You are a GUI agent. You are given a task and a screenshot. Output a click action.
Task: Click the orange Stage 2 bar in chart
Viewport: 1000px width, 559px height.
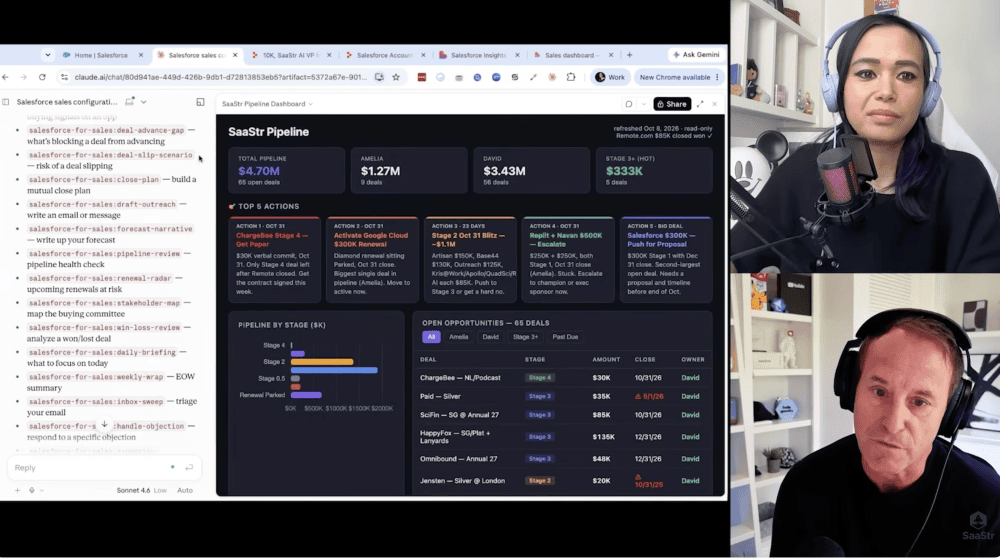pos(322,362)
